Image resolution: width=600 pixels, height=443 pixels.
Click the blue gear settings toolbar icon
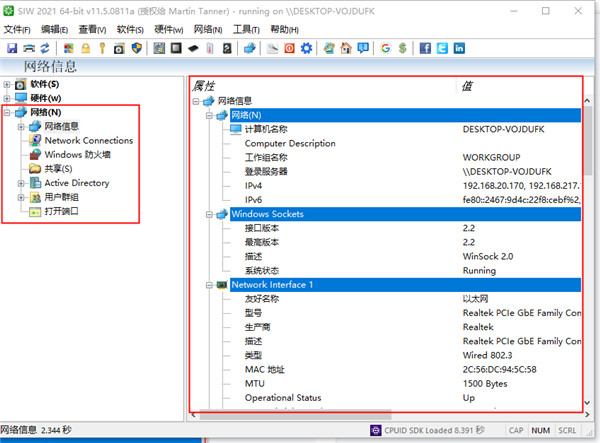(x=306, y=48)
